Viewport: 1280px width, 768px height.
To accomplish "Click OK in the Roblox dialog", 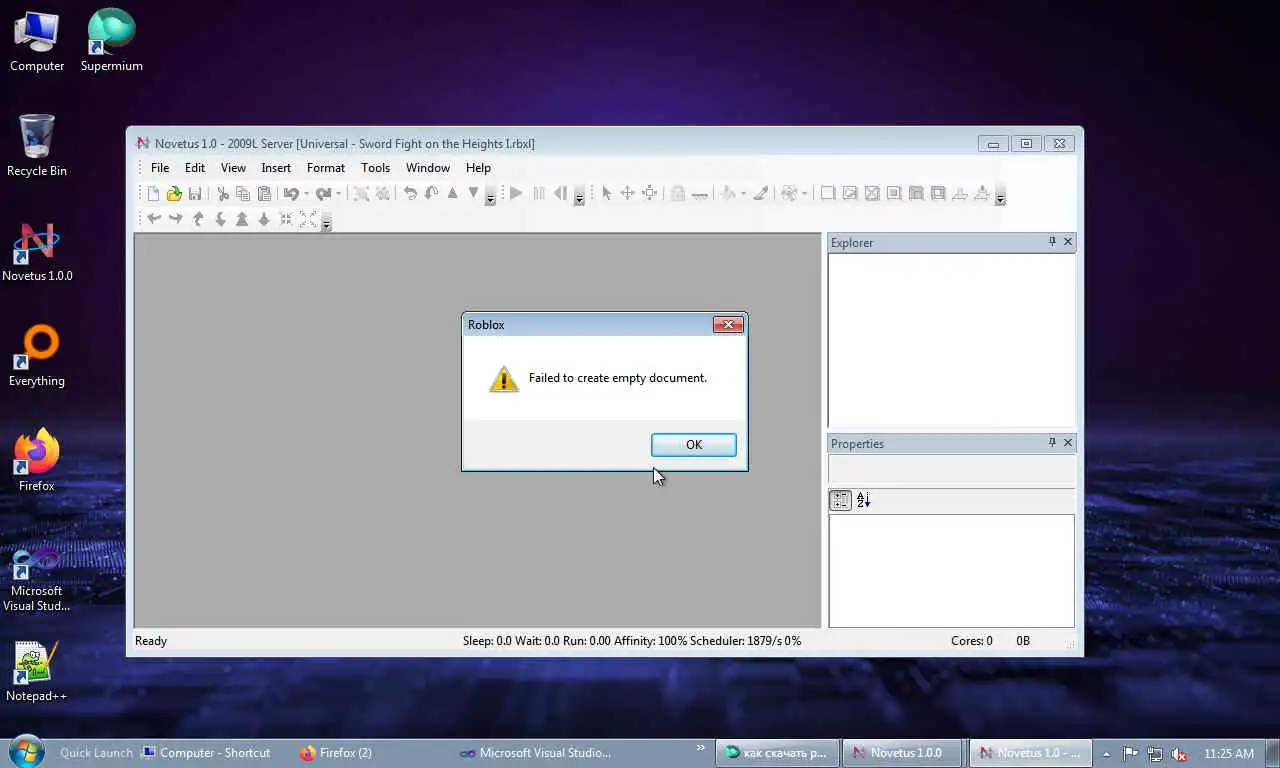I will (694, 445).
